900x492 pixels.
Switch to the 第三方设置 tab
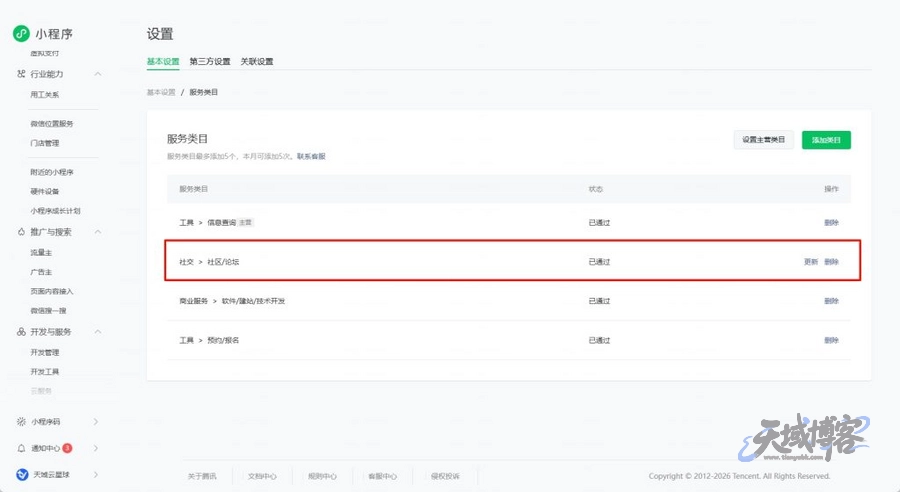click(210, 61)
